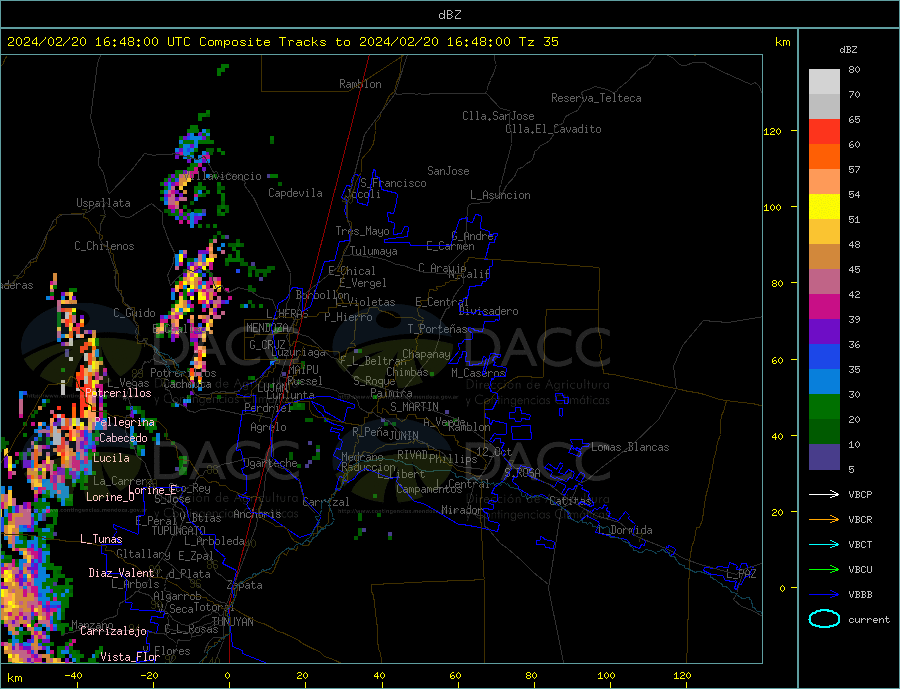This screenshot has width=900, height=689.
Task: Click the green VBCU arrow legend symbol
Action: [825, 570]
